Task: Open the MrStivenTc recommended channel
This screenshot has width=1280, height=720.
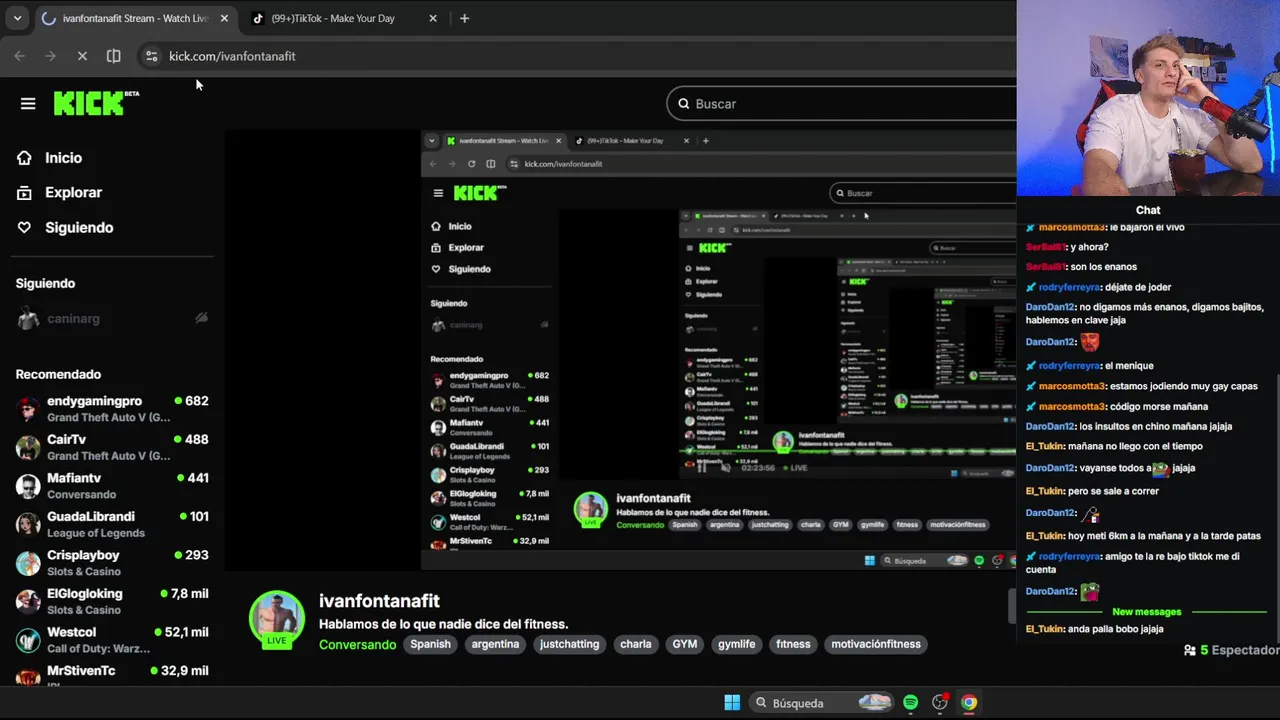Action: (x=112, y=674)
